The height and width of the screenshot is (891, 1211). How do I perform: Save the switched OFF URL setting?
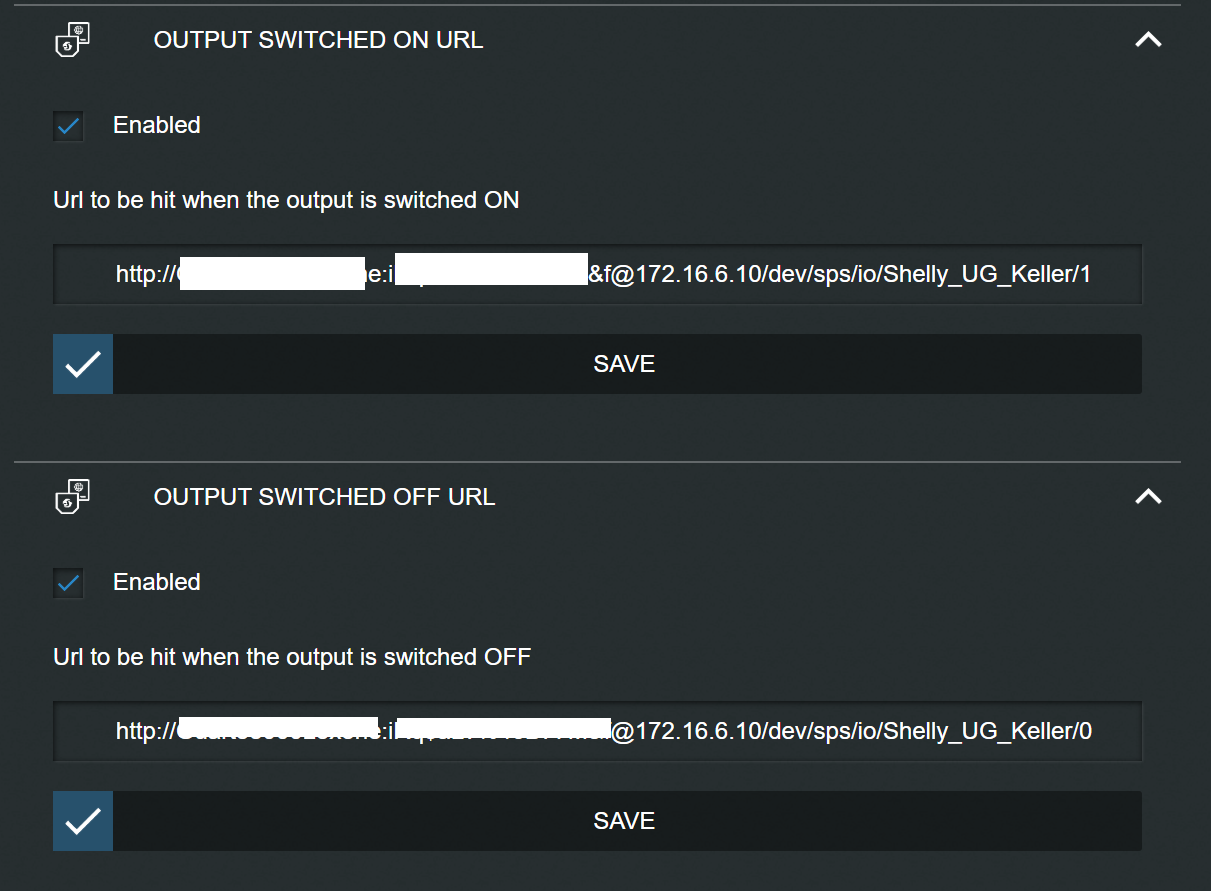pyautogui.click(x=624, y=821)
